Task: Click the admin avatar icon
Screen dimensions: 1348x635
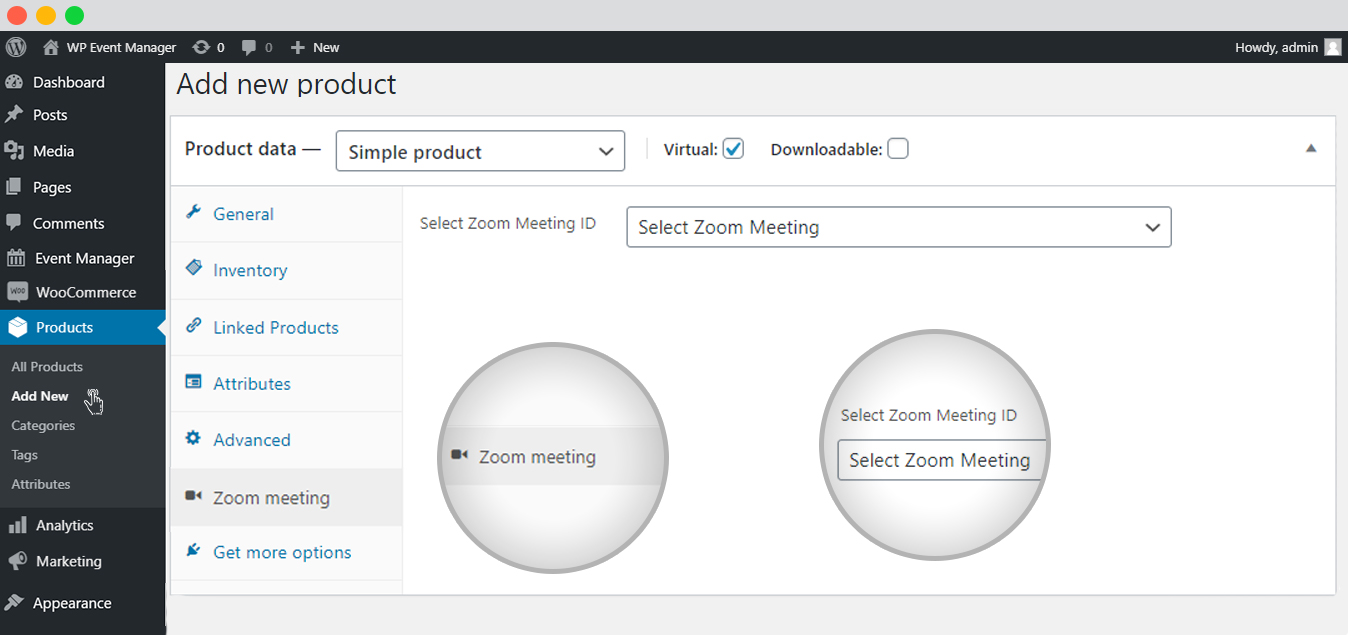Action: pos(1333,47)
